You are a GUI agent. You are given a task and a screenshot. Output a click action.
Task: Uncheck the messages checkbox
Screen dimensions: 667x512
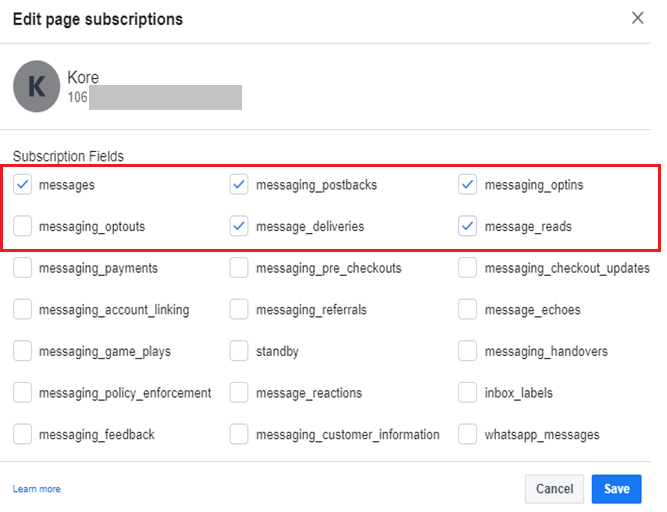[x=22, y=185]
